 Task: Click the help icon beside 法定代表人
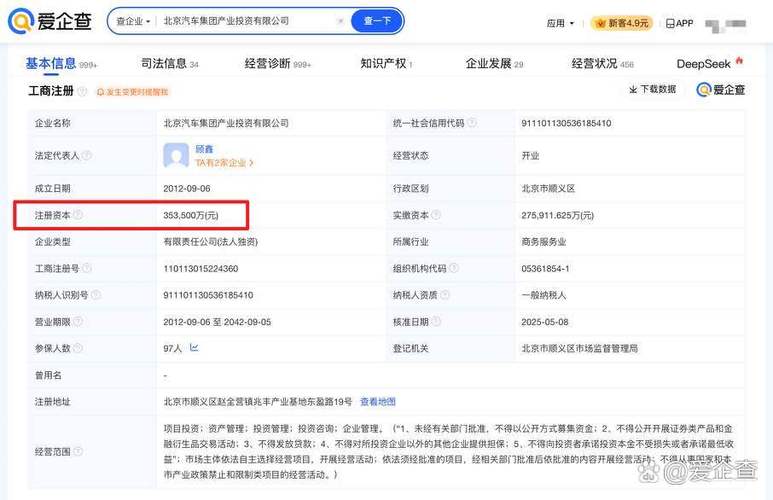(87, 155)
